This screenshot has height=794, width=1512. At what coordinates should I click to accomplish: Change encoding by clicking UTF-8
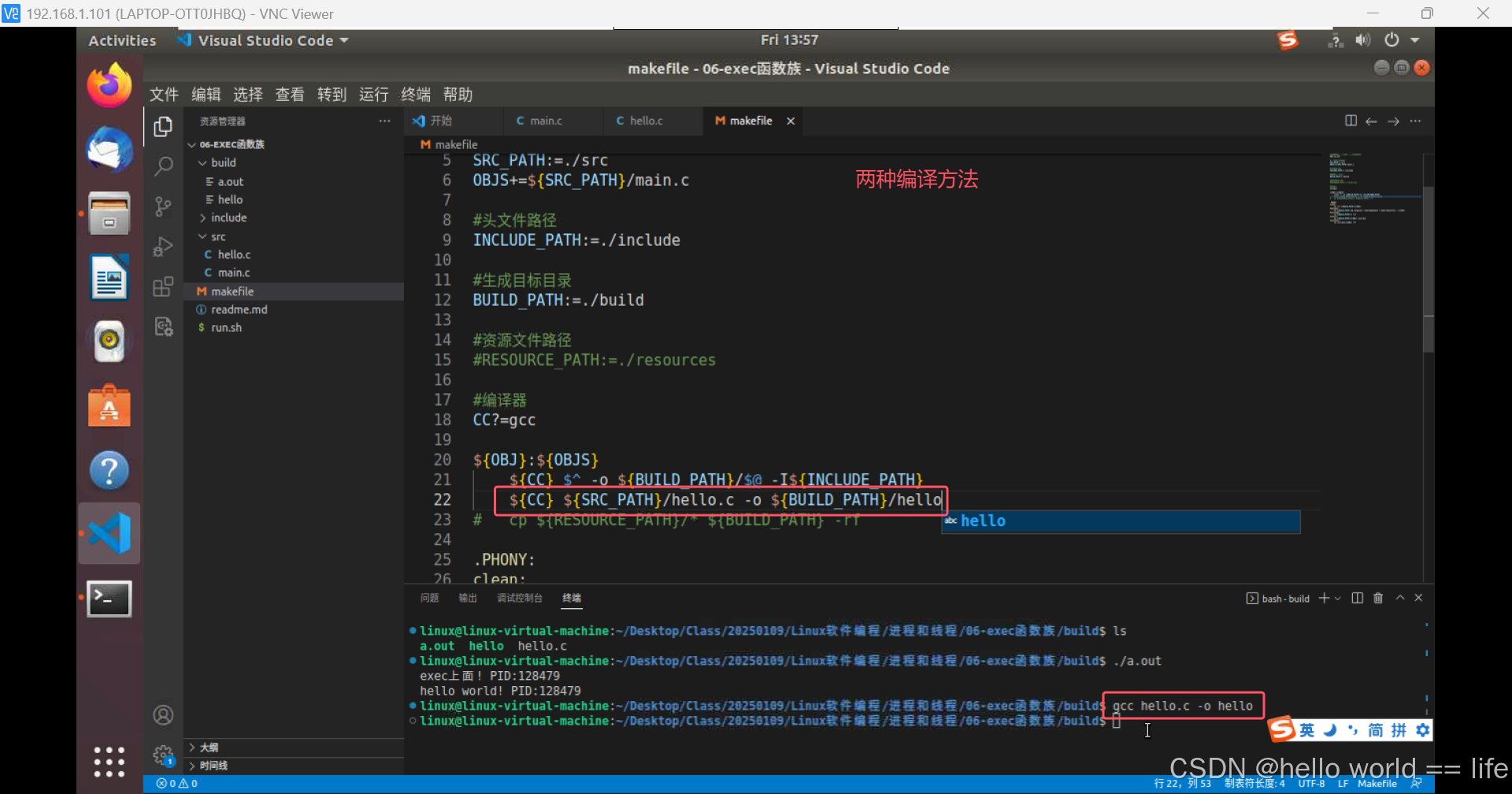(x=1311, y=783)
